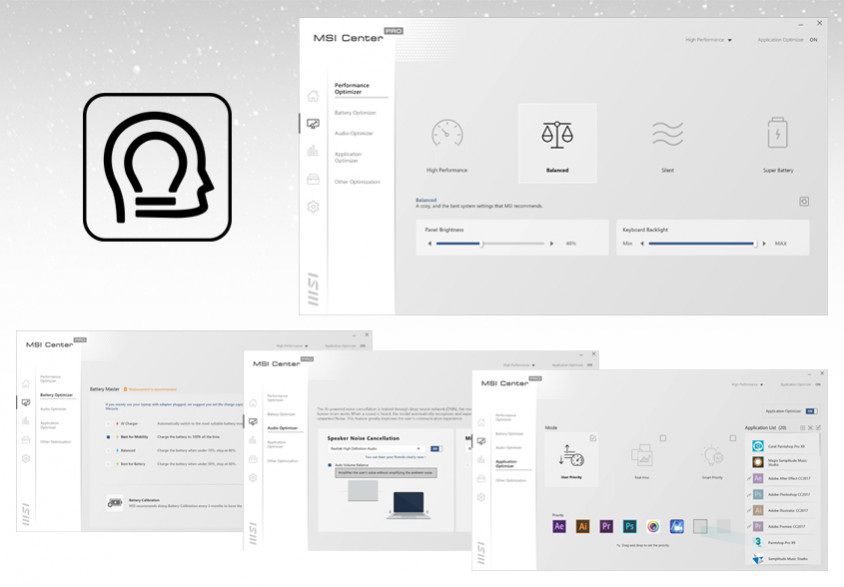Select the monitor Features icon in the Performance Optimizer window
Viewport: 844px width, 587px height.
pyautogui.click(x=313, y=124)
